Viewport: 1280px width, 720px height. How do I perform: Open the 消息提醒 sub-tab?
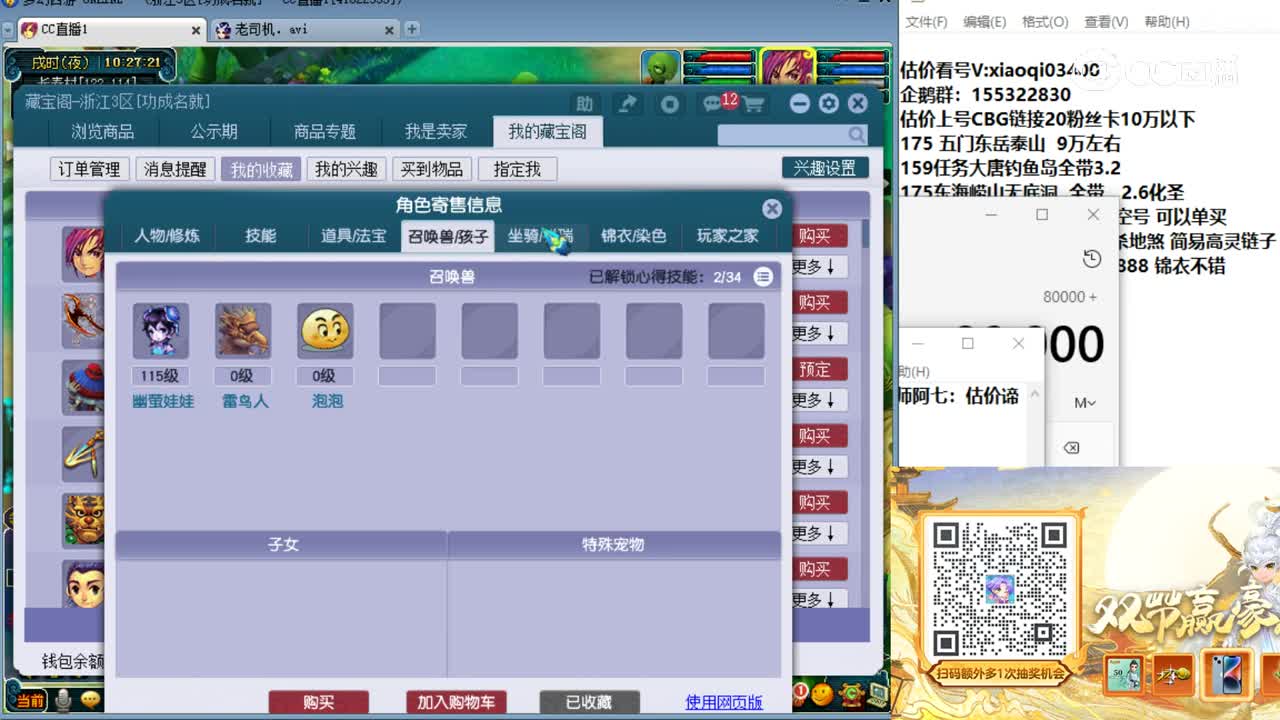175,169
